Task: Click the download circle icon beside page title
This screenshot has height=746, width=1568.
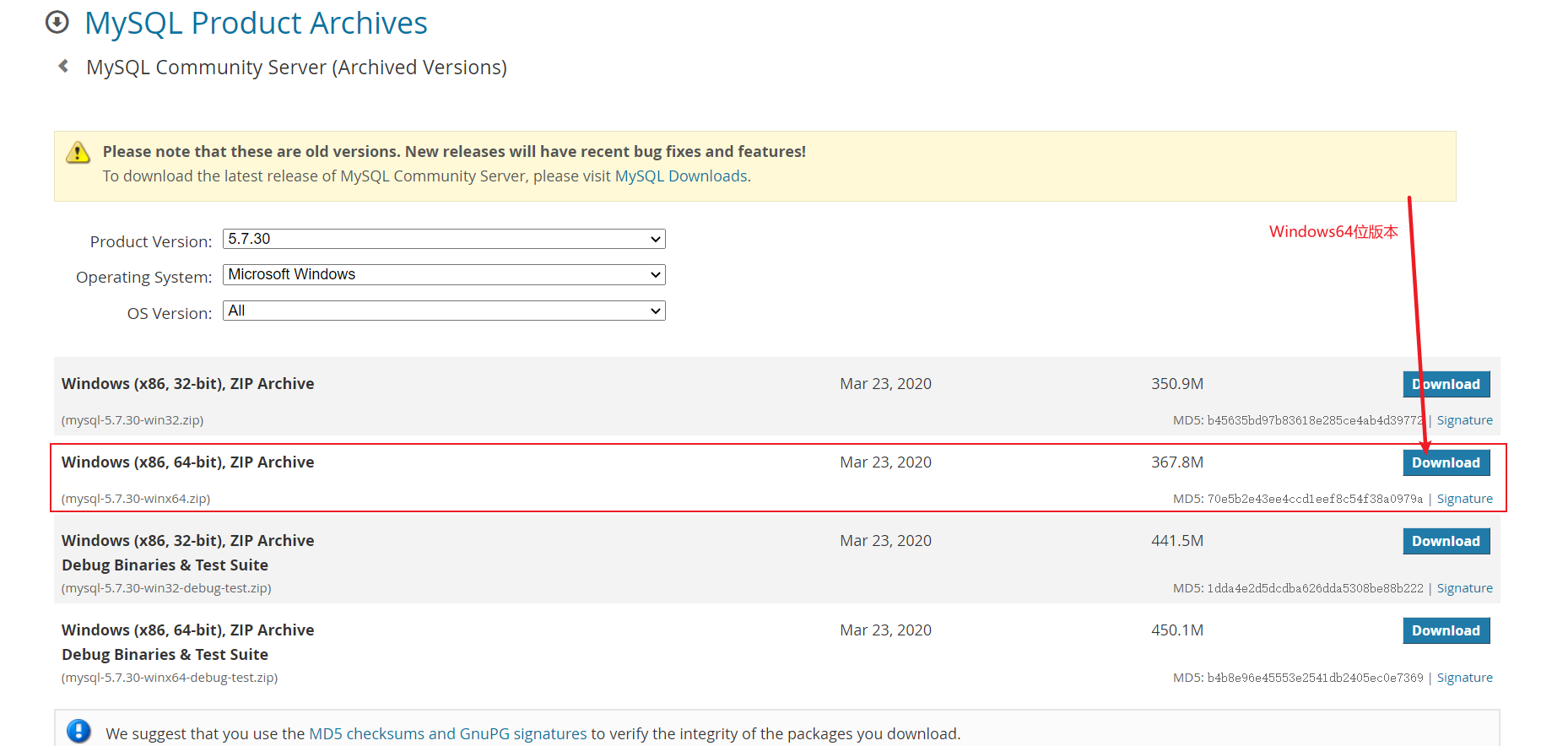Action: (x=57, y=22)
